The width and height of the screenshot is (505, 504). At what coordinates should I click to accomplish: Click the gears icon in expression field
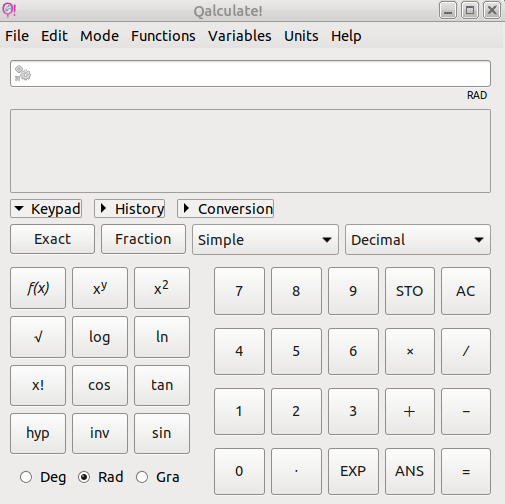coord(23,73)
